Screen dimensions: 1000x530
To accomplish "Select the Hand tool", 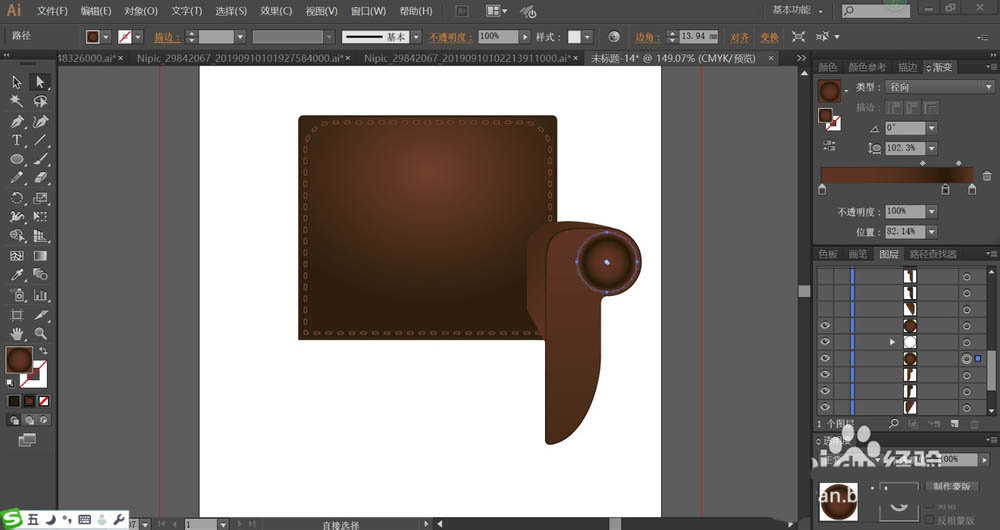I will 17,334.
